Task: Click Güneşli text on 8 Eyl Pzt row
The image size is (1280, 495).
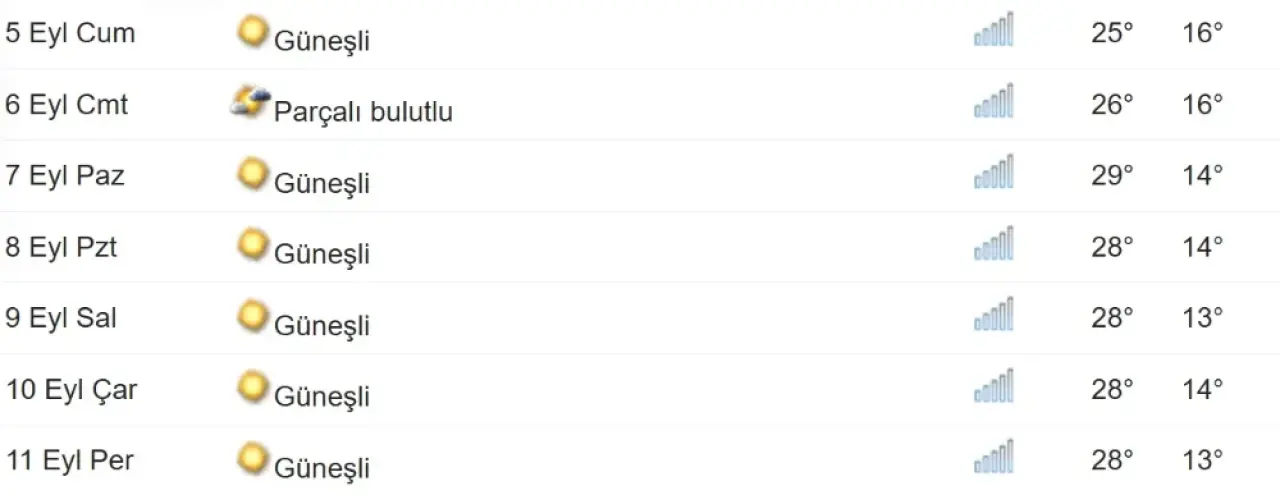Action: 322,254
